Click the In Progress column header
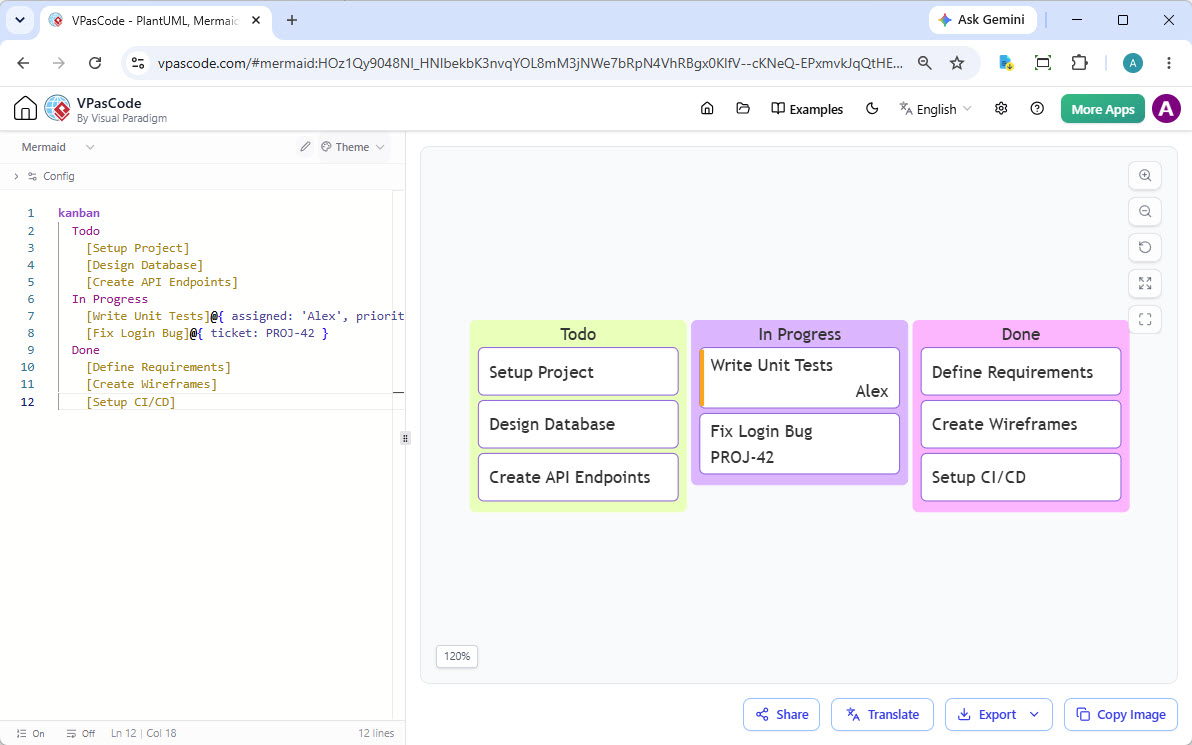The image size is (1192, 745). coord(799,334)
